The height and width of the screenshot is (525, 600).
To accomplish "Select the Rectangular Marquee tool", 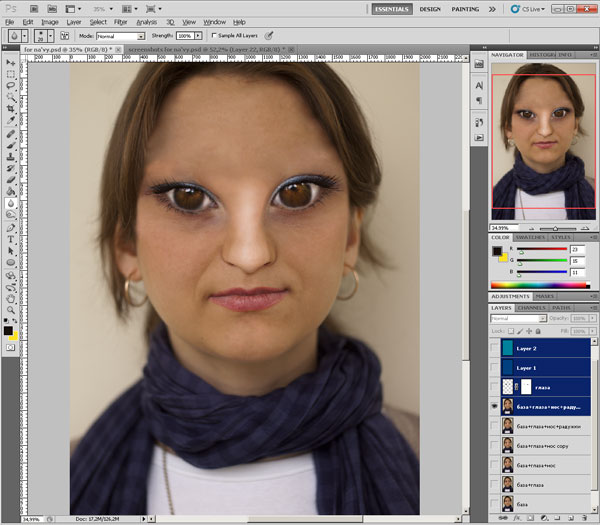I will 10,74.
